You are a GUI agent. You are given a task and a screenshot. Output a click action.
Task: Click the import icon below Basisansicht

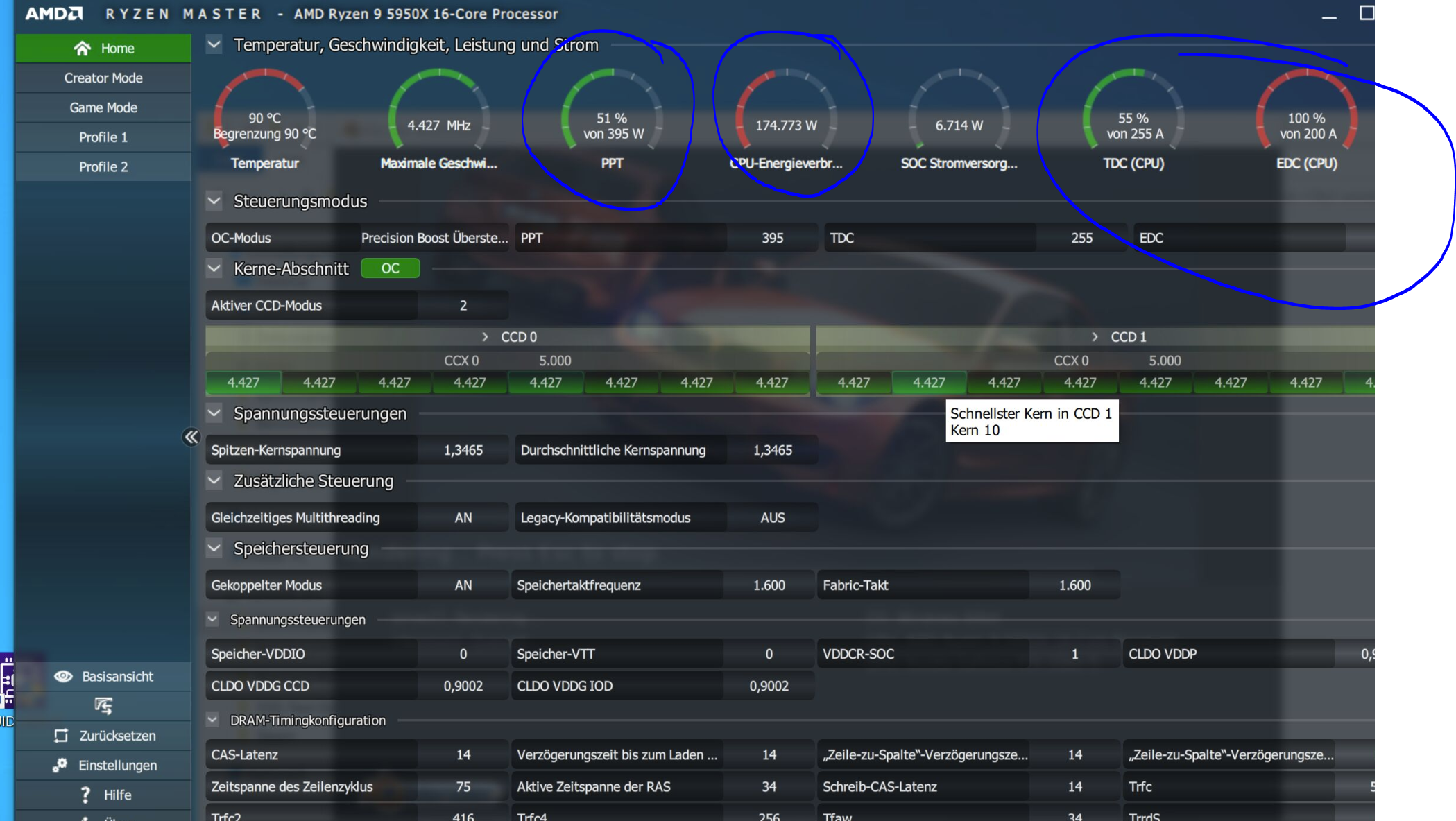(103, 706)
